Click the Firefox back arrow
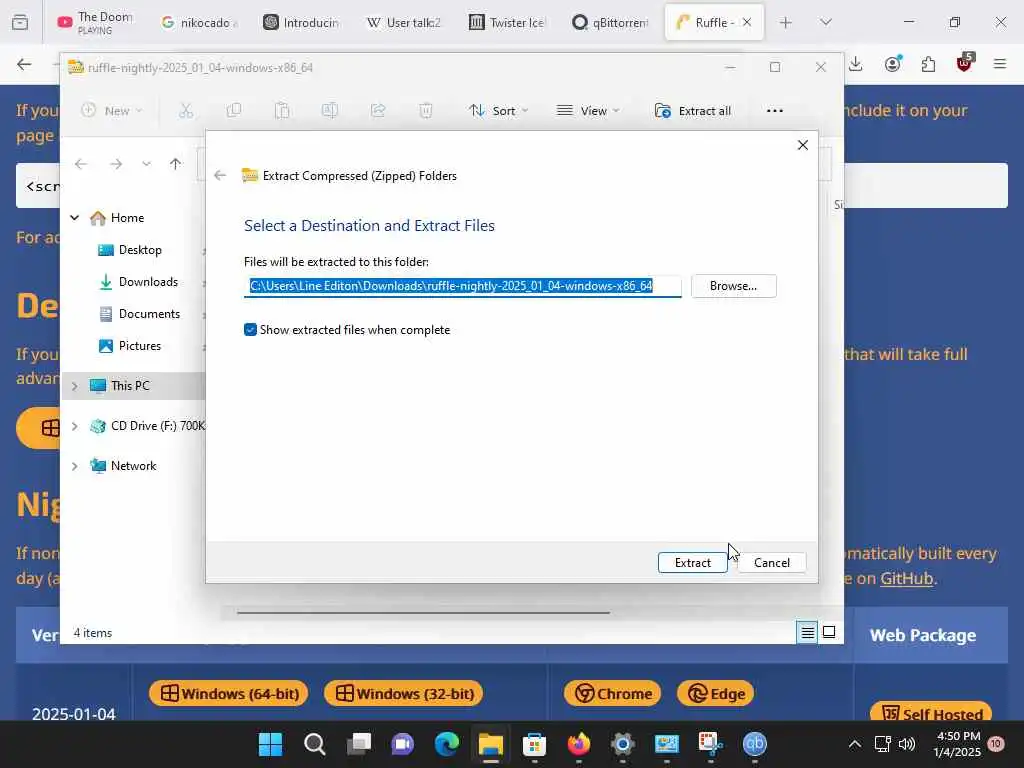This screenshot has width=1024, height=768. click(24, 64)
